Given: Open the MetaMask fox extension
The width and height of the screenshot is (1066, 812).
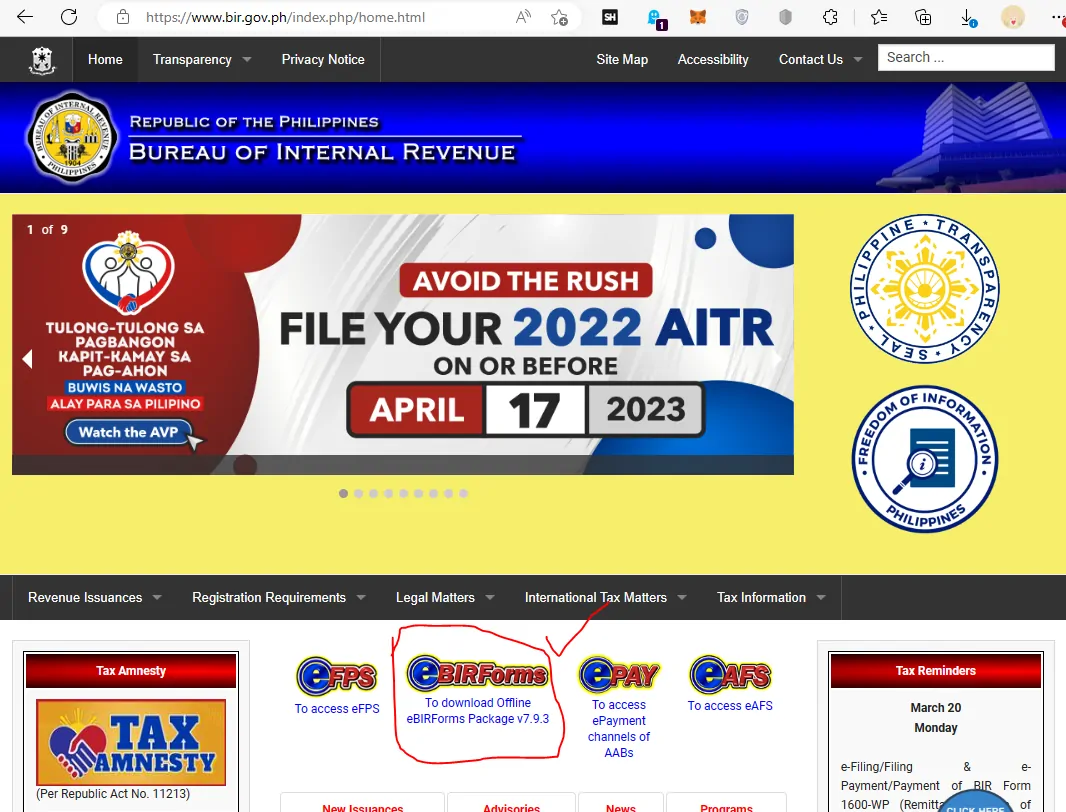Looking at the screenshot, I should (x=698, y=17).
